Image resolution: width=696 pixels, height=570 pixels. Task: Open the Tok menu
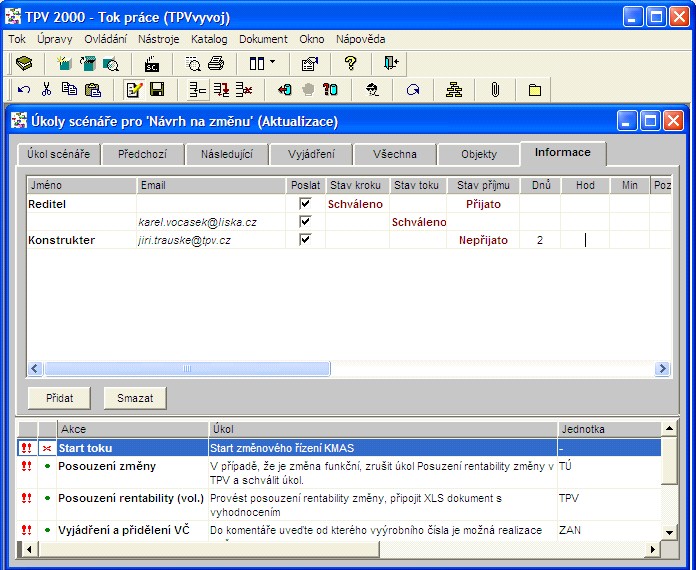[17, 39]
